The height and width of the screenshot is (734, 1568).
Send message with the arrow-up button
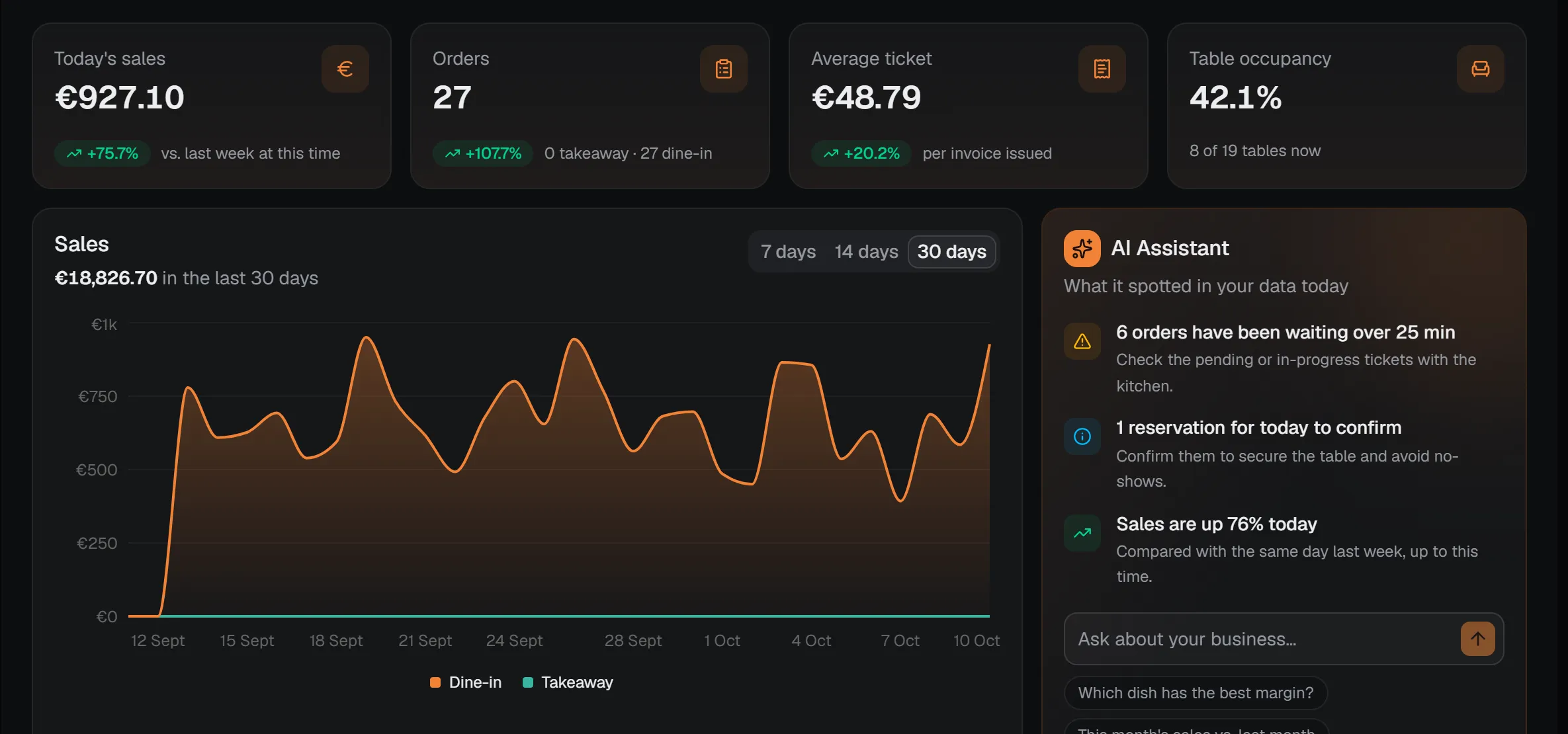[x=1477, y=639]
